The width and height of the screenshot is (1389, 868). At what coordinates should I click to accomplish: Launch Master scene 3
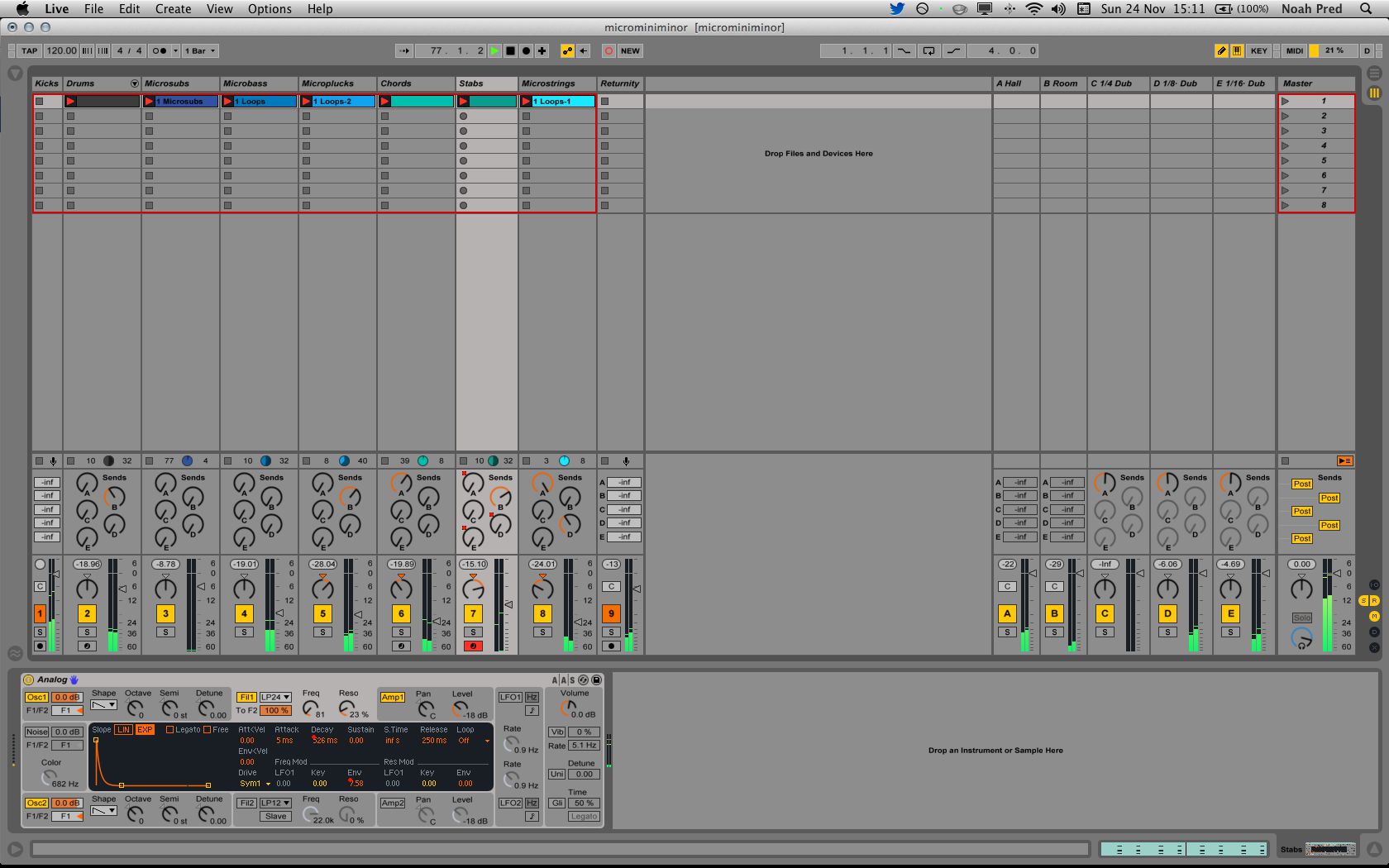point(1286,131)
